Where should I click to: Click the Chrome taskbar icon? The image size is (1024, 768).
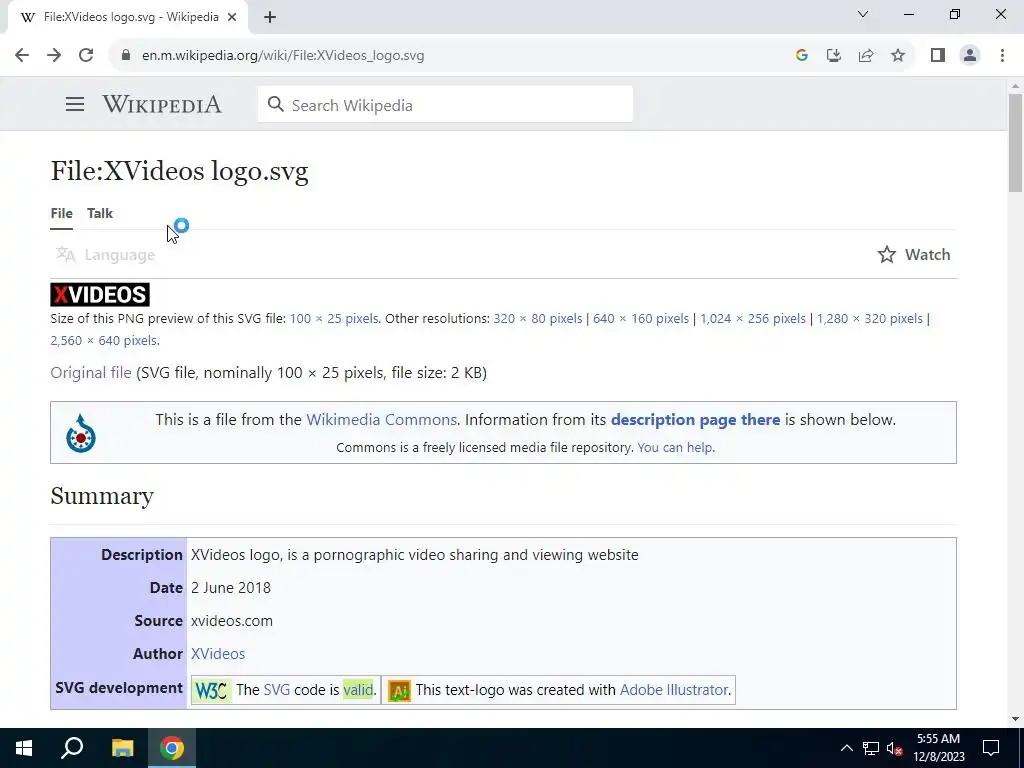tap(172, 748)
